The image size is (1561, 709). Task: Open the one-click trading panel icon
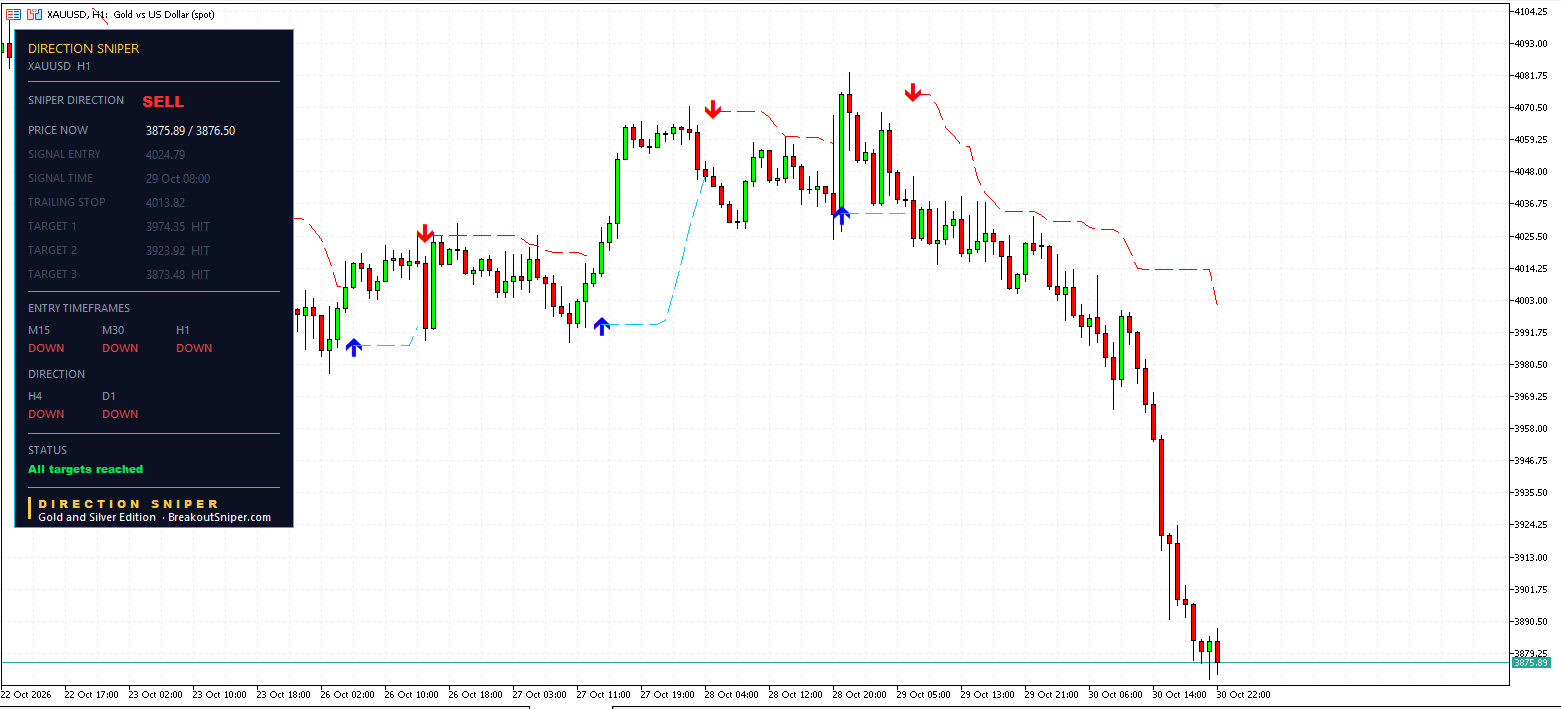(13, 14)
